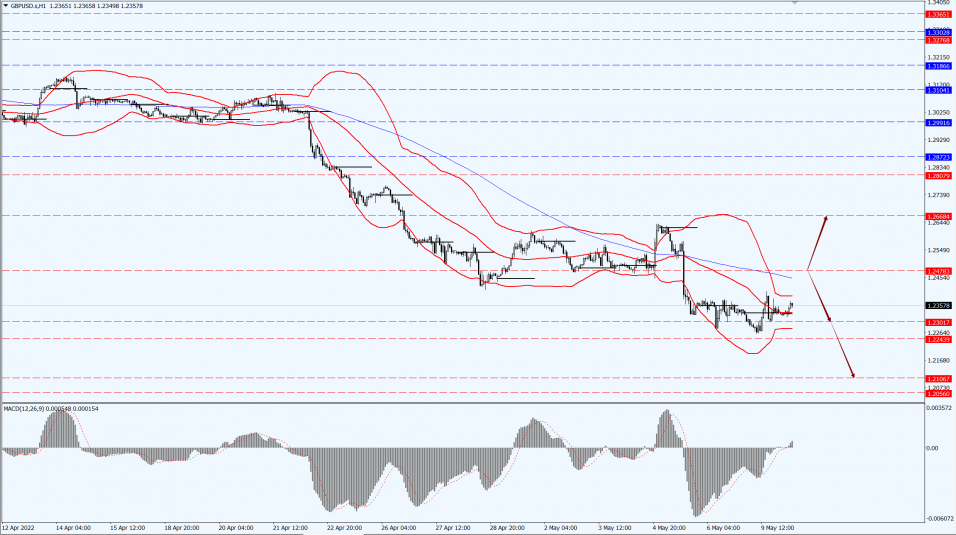Click the red 1.33651 price level tag
The image size is (956, 535).
[938, 13]
